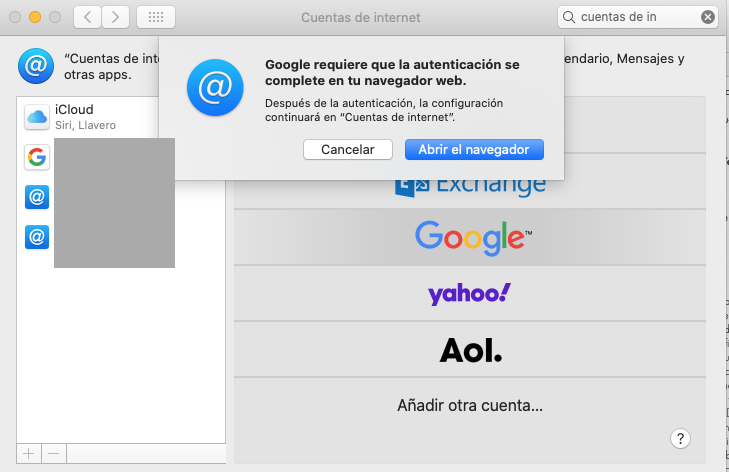Click the dialog's blue @ icon
This screenshot has height=472, width=729.
[x=215, y=87]
